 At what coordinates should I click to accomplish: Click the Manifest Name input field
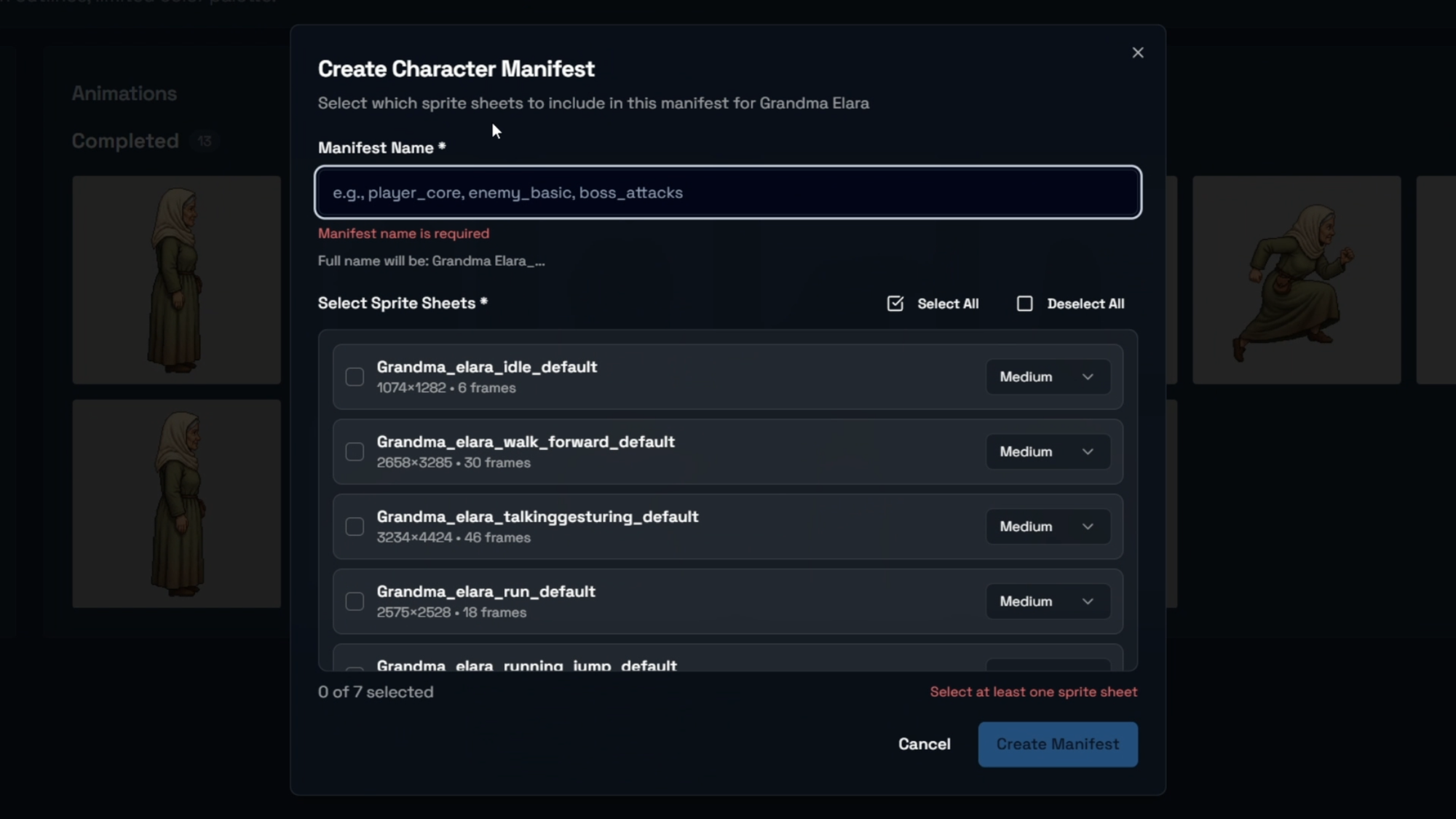click(x=728, y=193)
